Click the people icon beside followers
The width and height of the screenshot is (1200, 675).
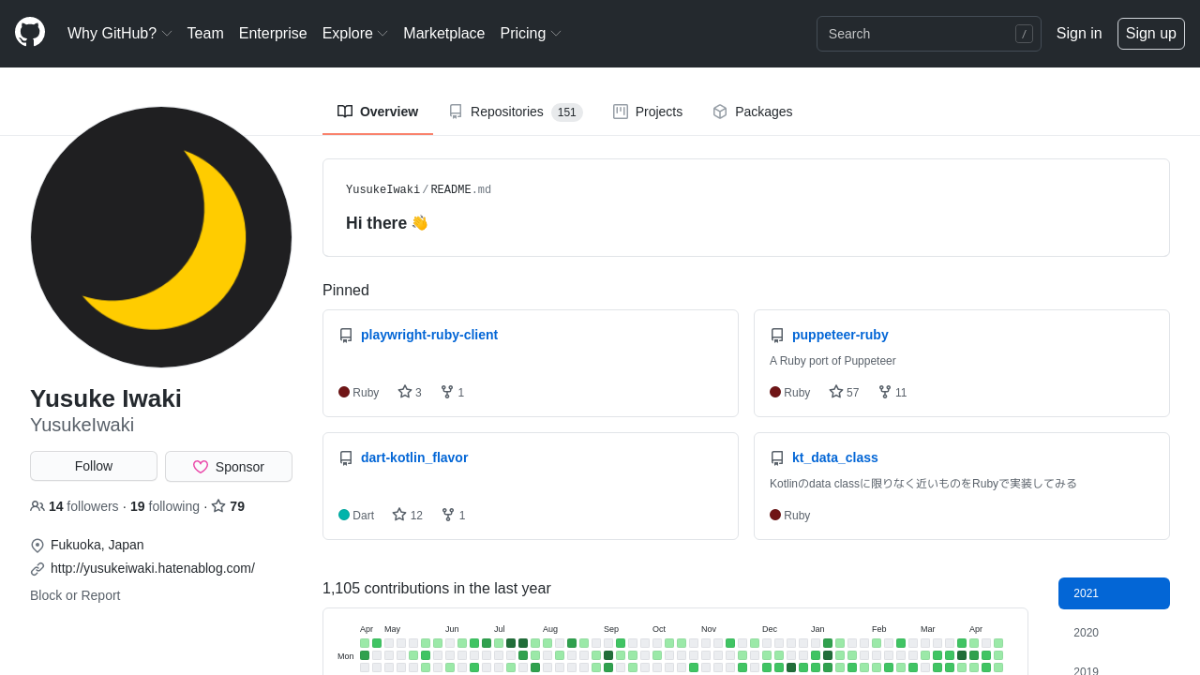(37, 506)
